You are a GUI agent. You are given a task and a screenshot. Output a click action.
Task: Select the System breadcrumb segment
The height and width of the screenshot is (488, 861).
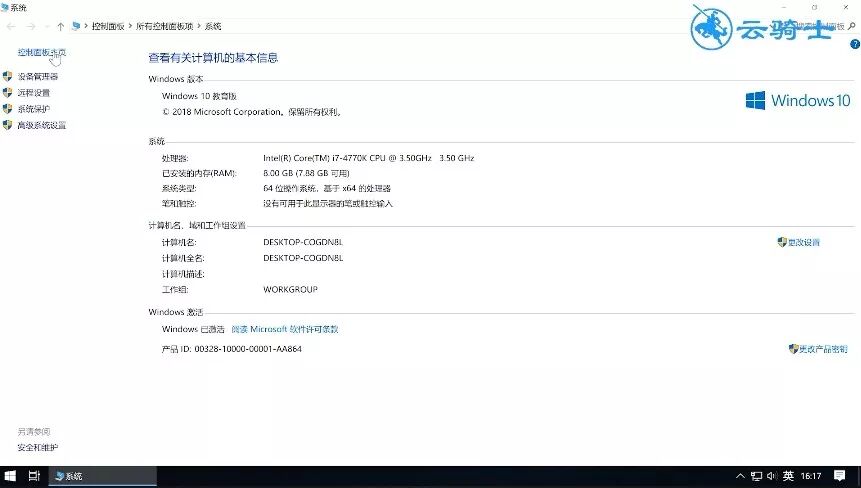(x=213, y=26)
